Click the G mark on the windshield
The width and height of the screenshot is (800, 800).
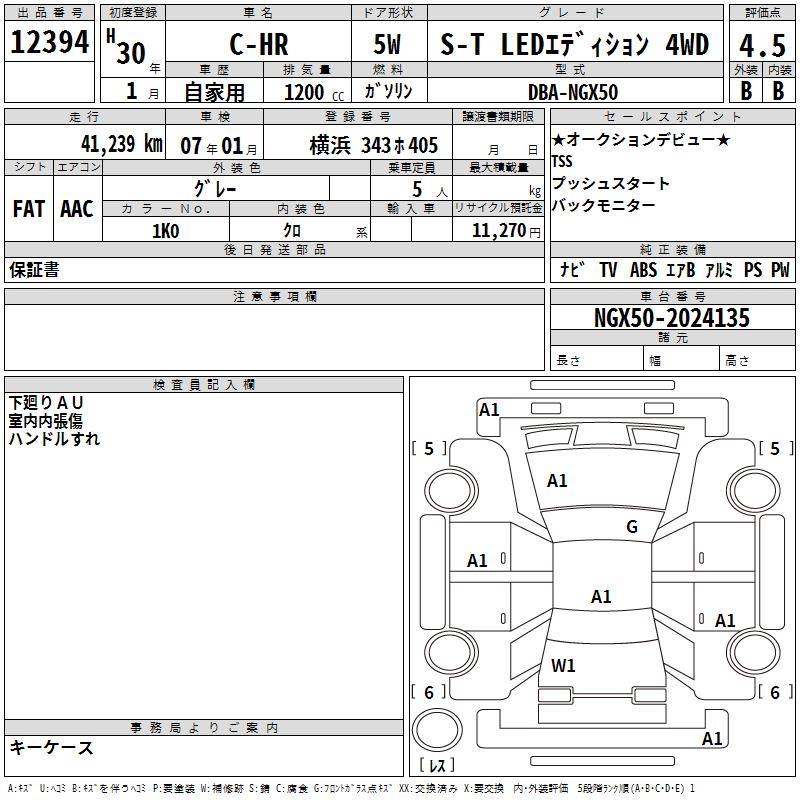pos(631,527)
